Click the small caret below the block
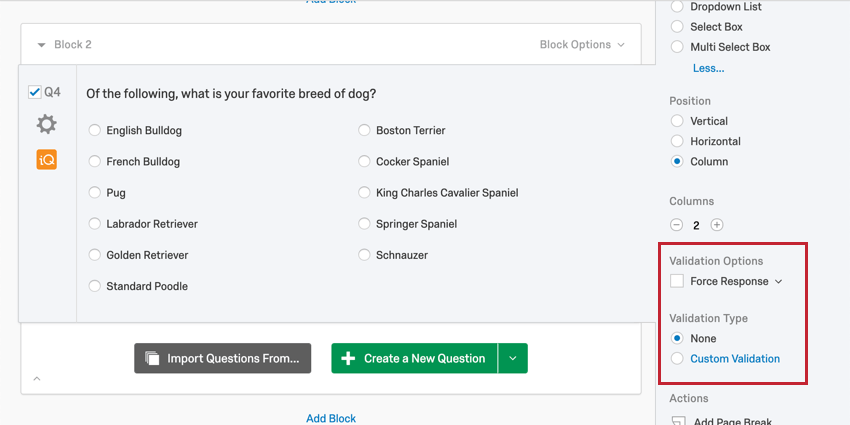This screenshot has width=850, height=425. pos(37,379)
